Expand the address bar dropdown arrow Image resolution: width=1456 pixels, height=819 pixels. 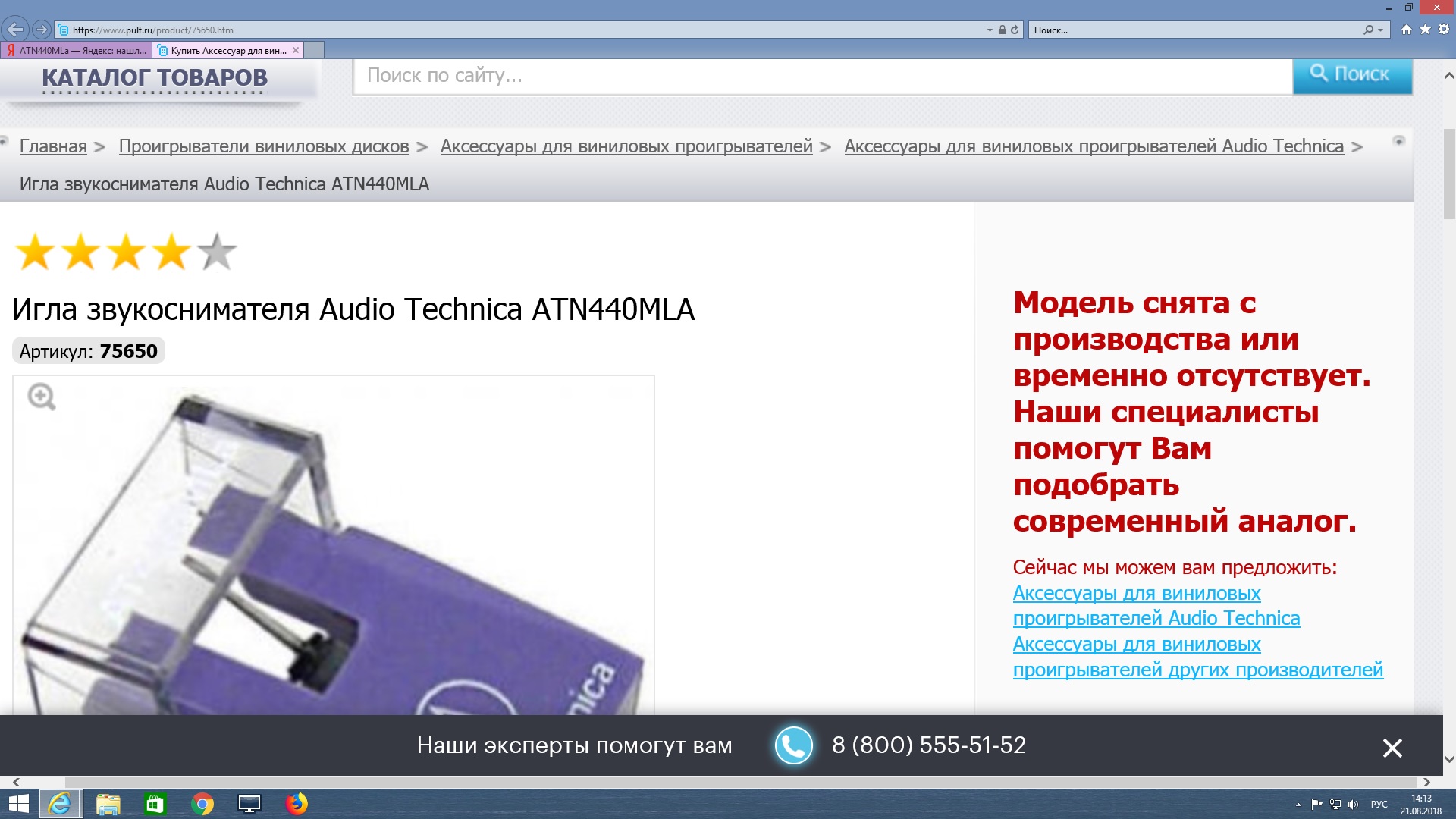(x=990, y=30)
